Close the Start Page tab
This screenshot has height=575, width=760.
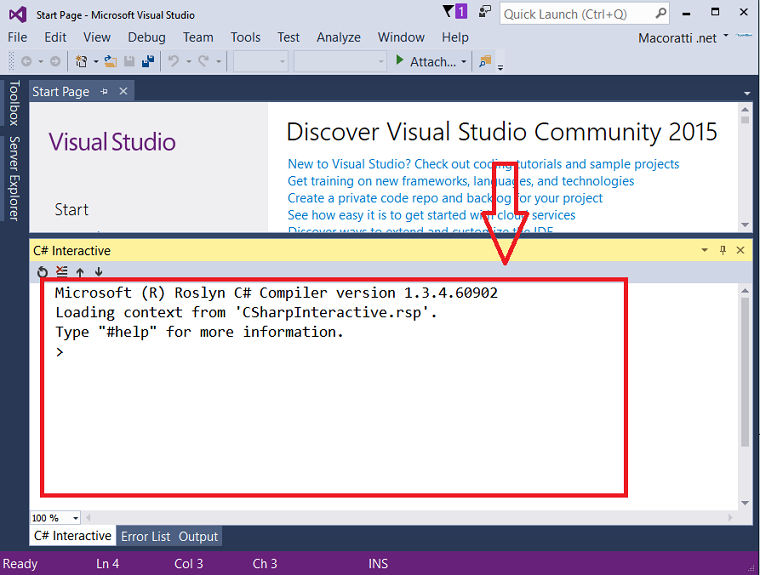124,91
